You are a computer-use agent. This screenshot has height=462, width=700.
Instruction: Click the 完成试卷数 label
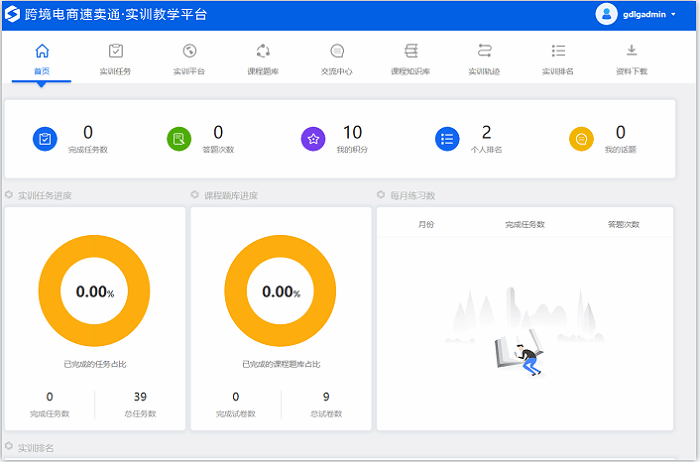point(236,414)
